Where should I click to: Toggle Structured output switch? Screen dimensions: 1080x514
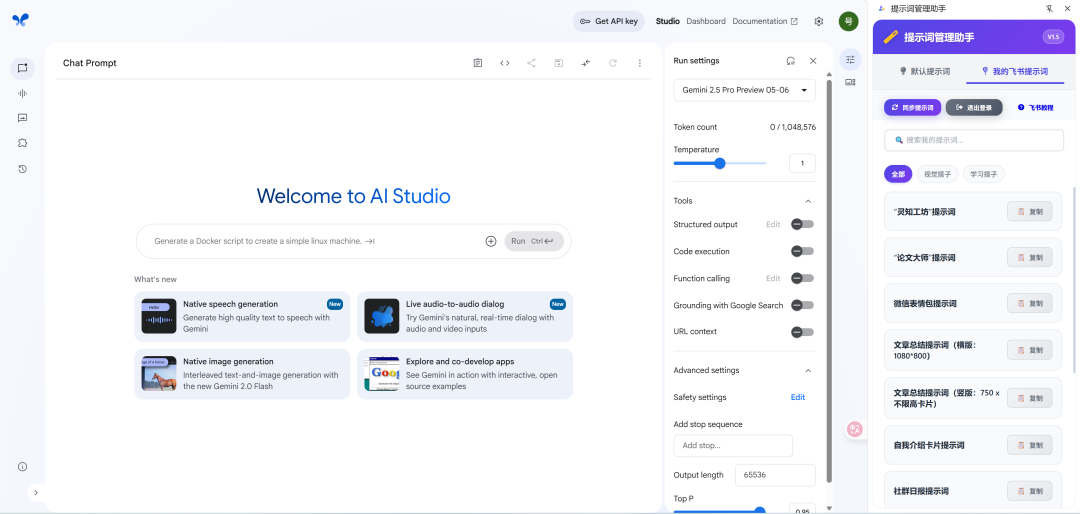click(802, 224)
